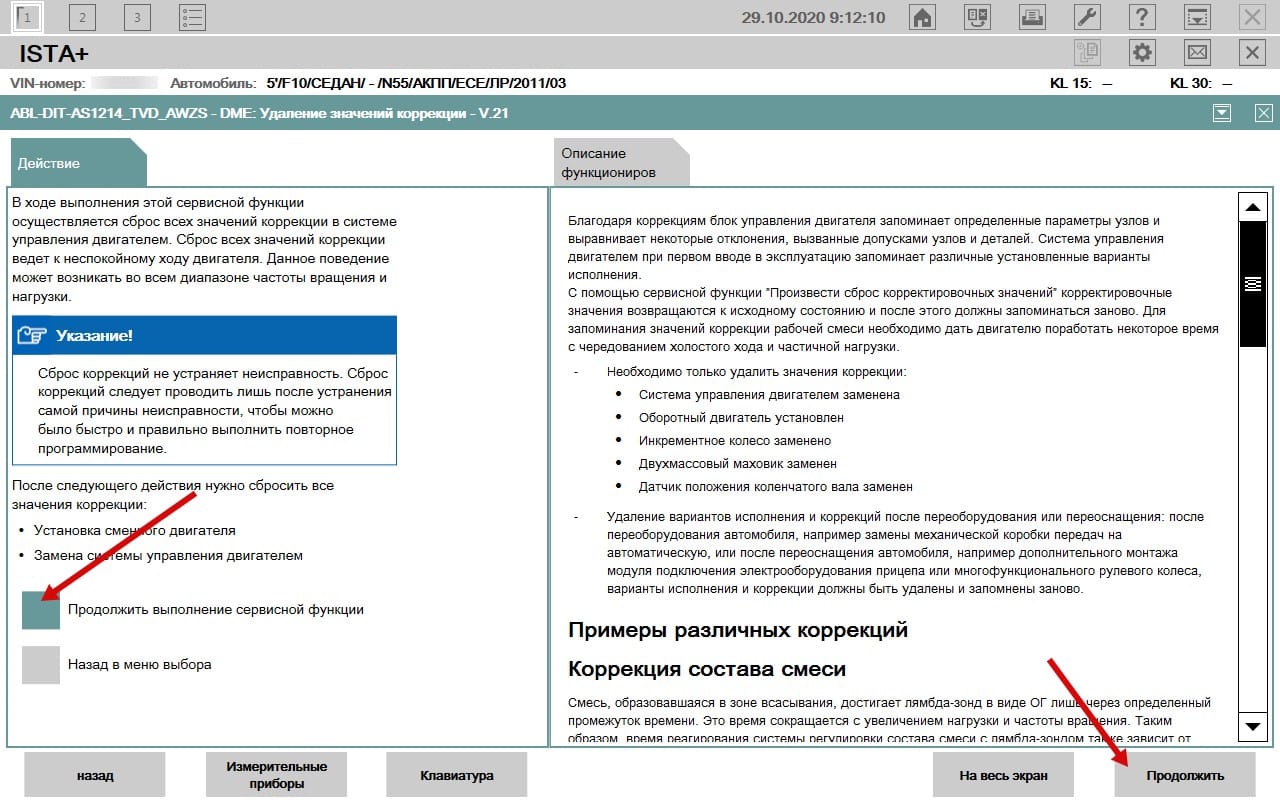
Task: Click the scrollbar down arrow
Action: pyautogui.click(x=1252, y=726)
